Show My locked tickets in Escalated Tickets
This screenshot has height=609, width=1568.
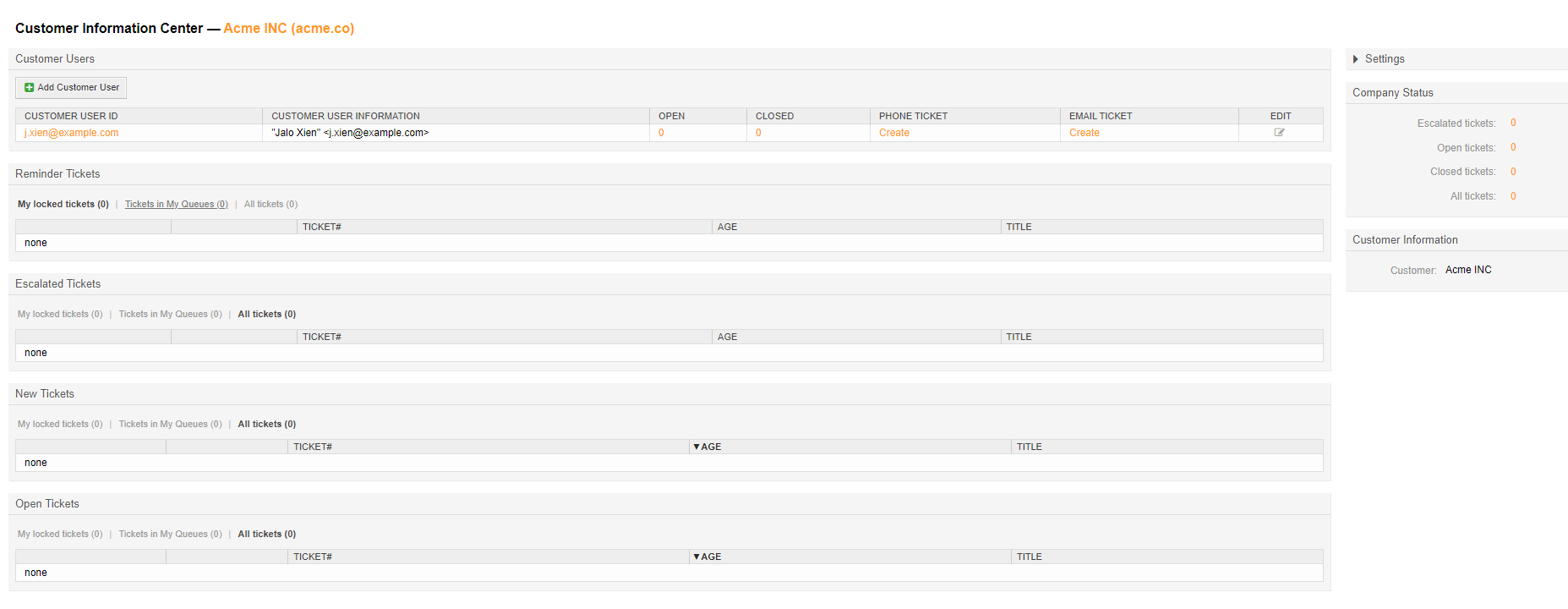point(60,315)
